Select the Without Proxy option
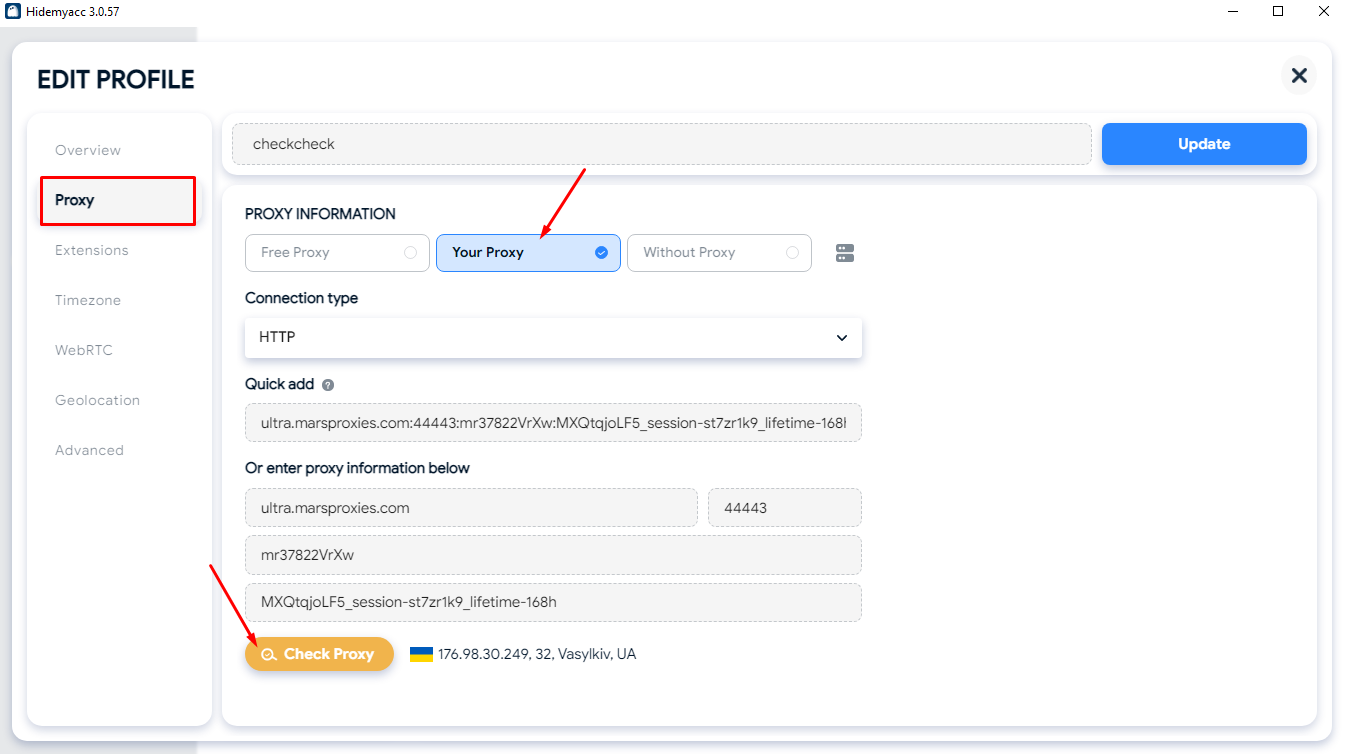Image resolution: width=1345 pixels, height=754 pixels. (719, 253)
